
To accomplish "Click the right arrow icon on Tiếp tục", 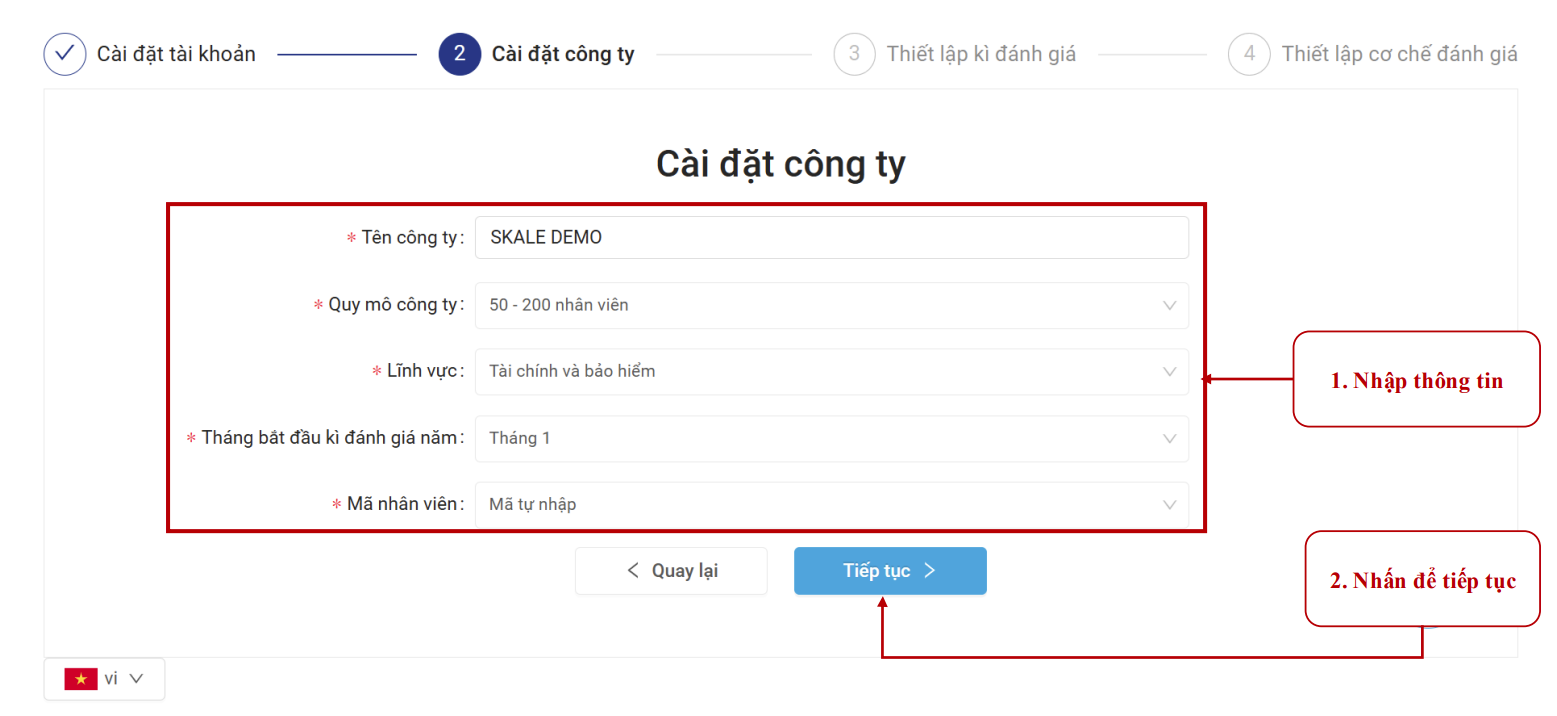I will coord(930,571).
